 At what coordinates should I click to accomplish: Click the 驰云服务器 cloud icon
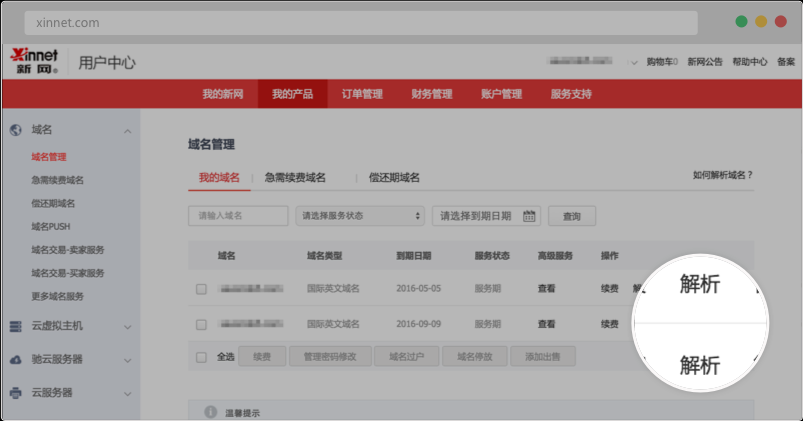pos(15,359)
